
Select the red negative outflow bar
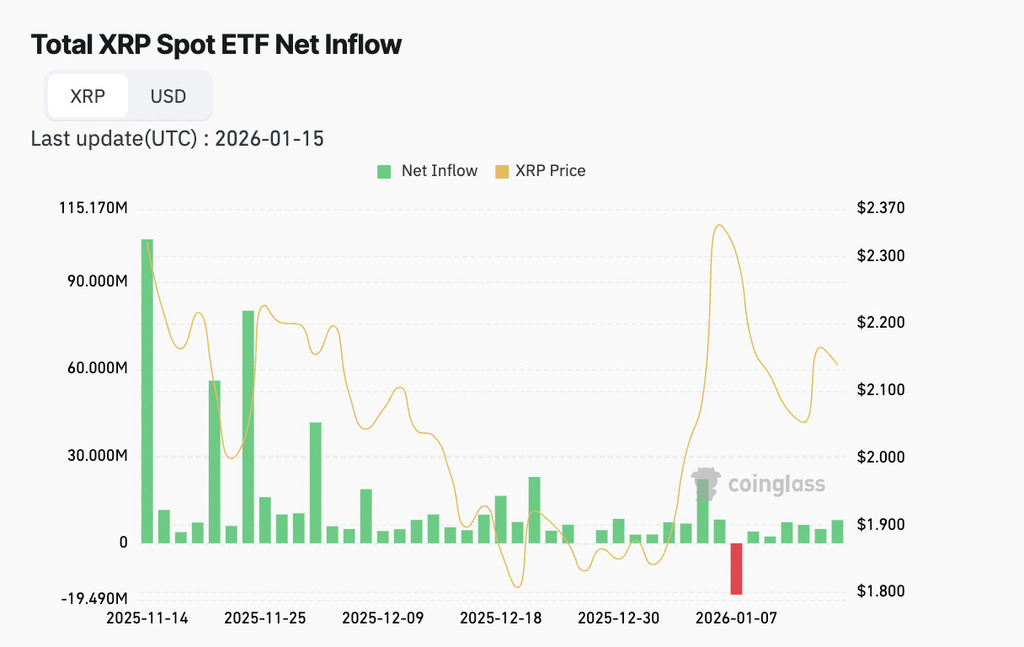point(736,568)
